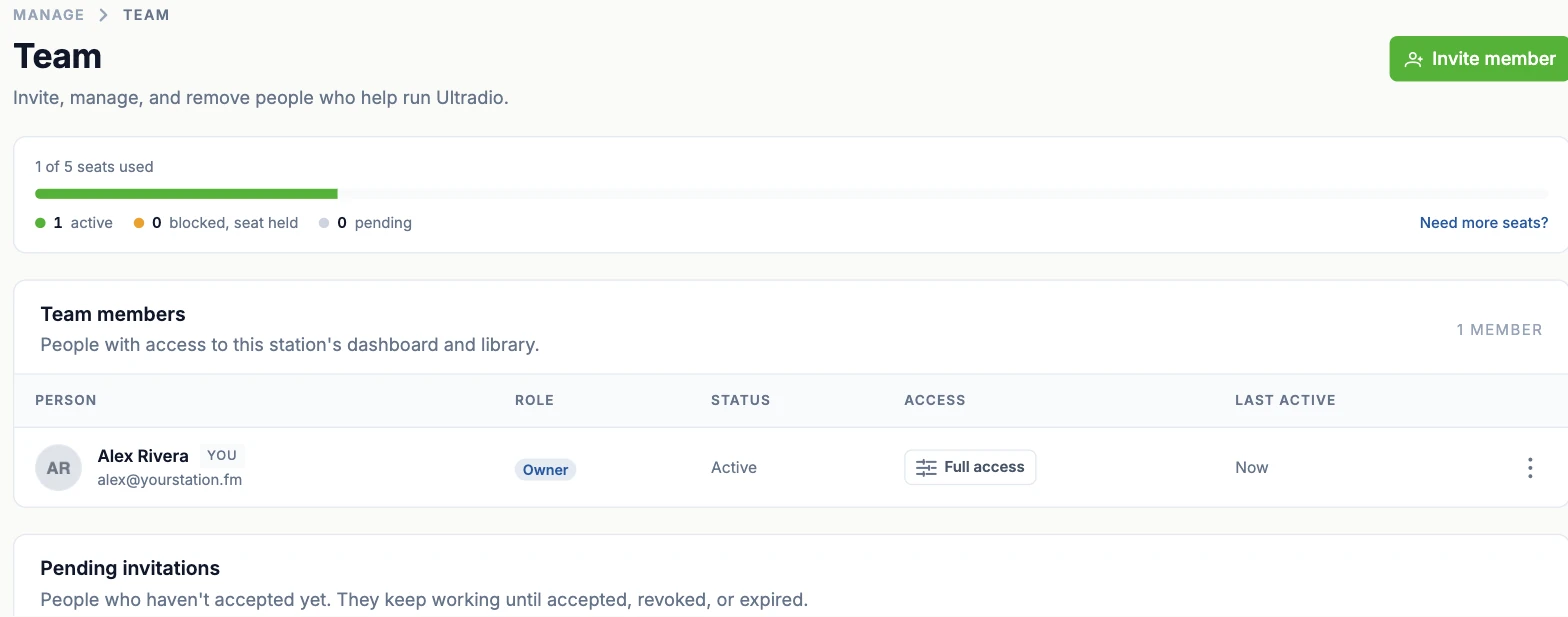The image size is (1568, 617).
Task: Click the ROLE column header
Action: coord(534,400)
